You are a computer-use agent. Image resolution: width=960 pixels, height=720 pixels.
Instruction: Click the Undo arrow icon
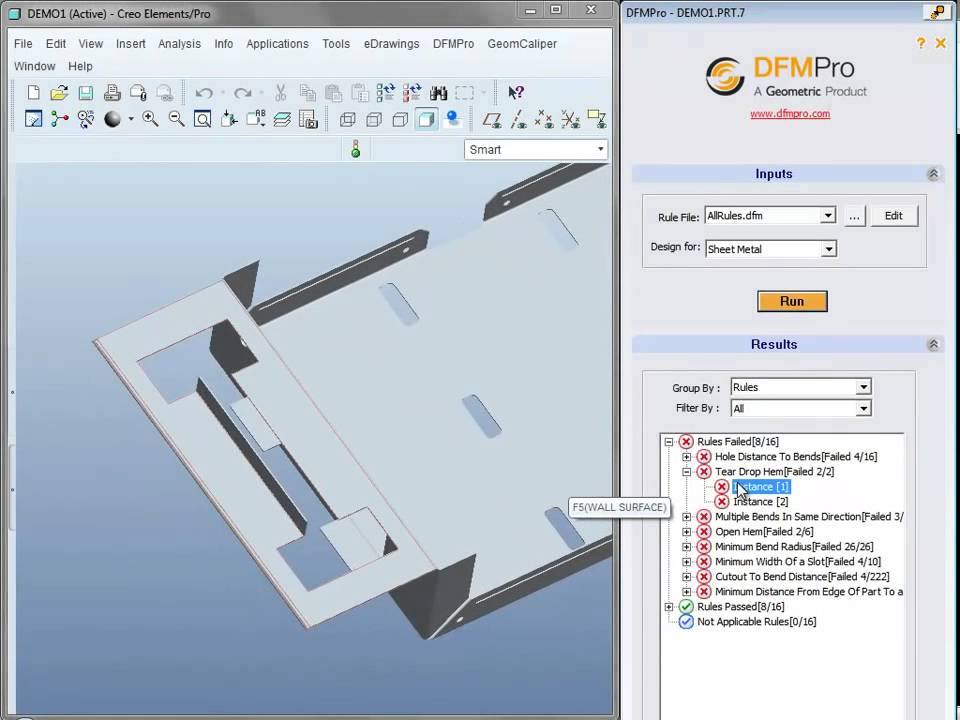click(x=204, y=93)
